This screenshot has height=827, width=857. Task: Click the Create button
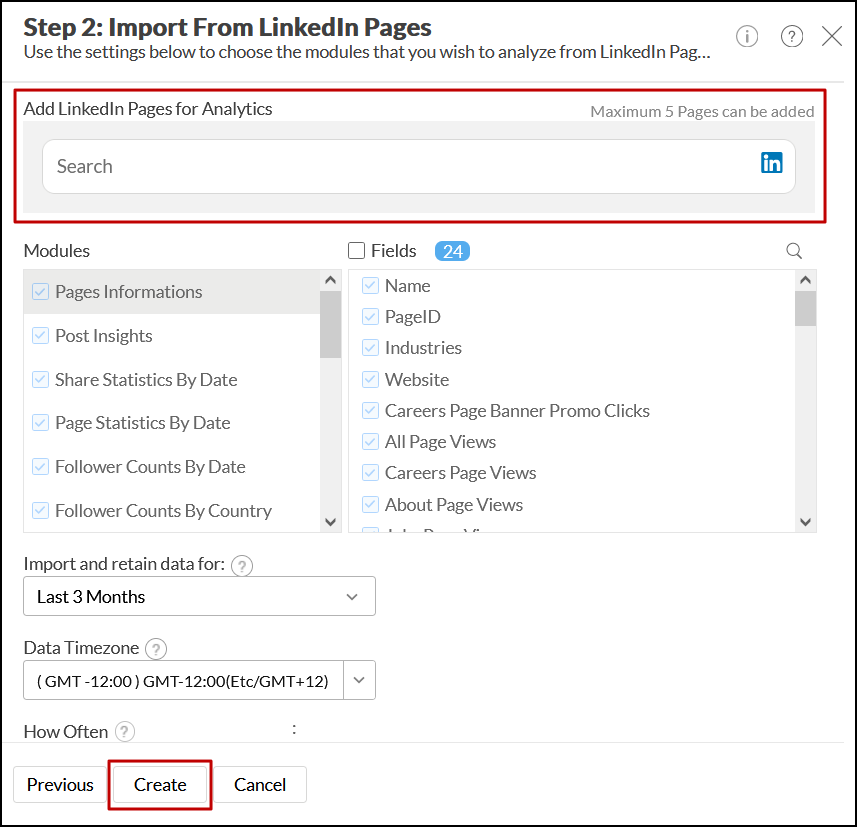(160, 785)
